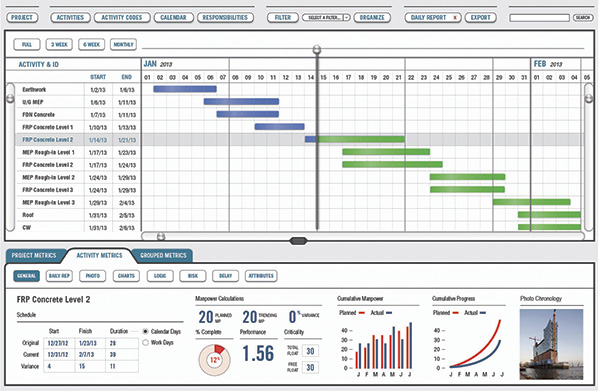Select FRP Concrete Level 1 activity
Viewport: 600px width, 391px height.
tap(77, 127)
